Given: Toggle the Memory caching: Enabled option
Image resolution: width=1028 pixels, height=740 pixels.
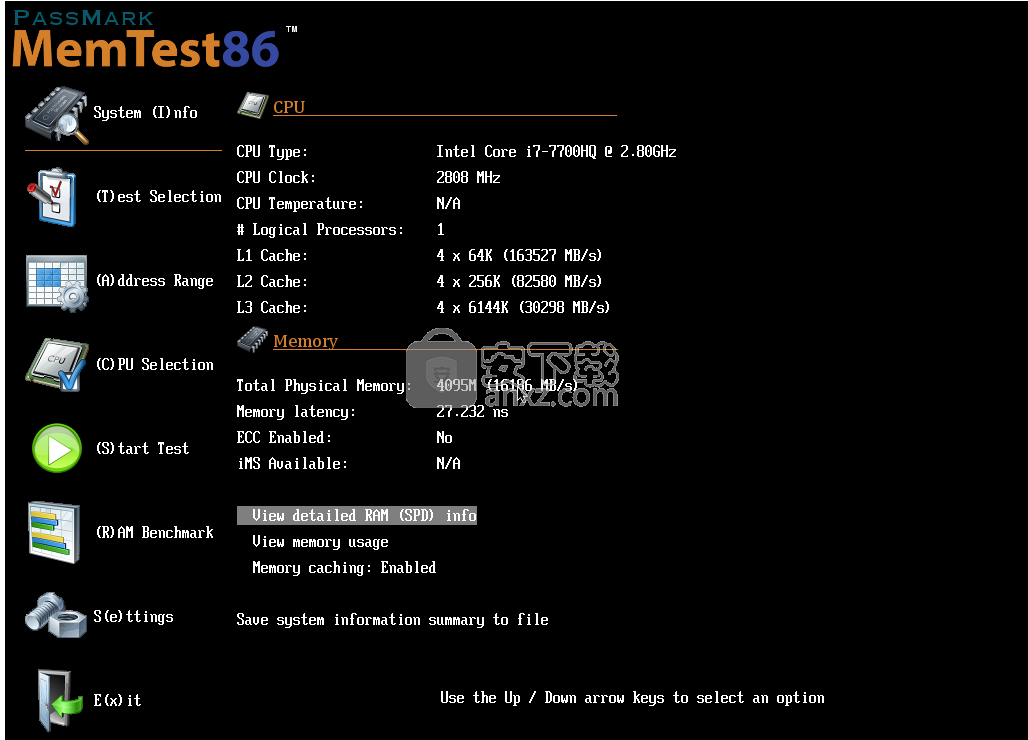Looking at the screenshot, I should point(343,568).
